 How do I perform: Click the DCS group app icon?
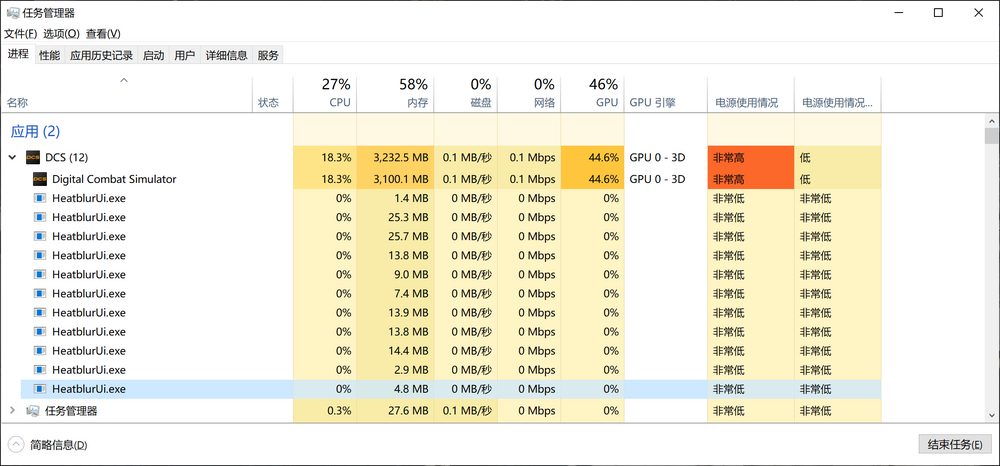pyautogui.click(x=33, y=157)
